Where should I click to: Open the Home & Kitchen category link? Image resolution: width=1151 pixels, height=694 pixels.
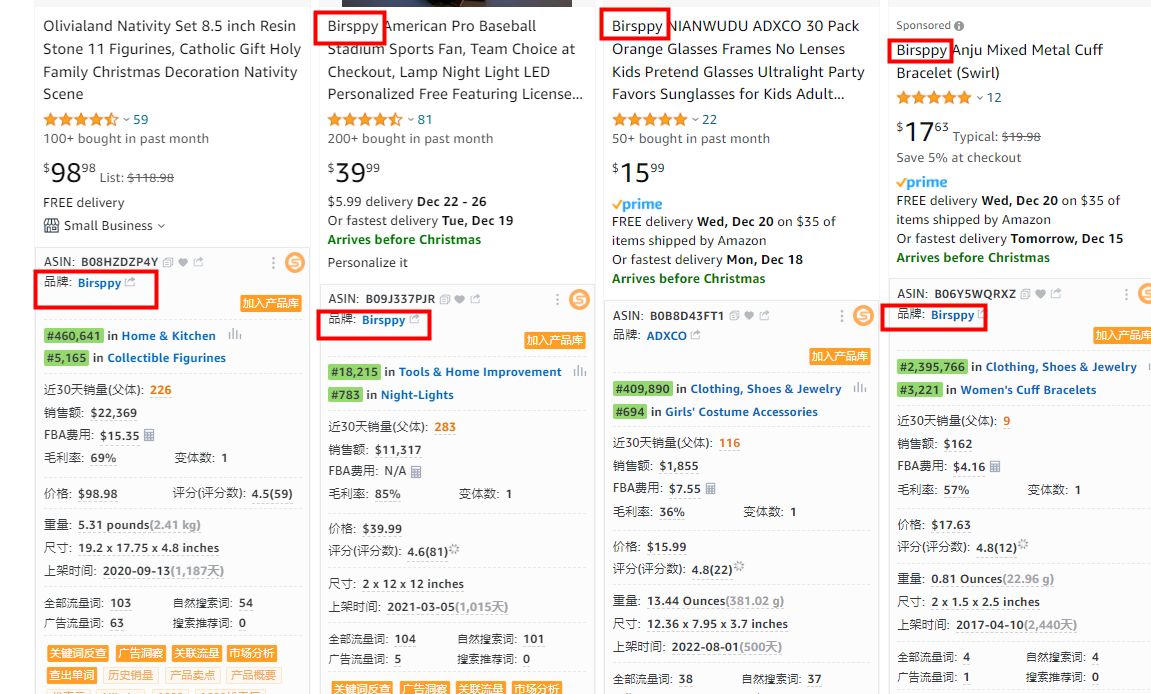click(x=169, y=336)
